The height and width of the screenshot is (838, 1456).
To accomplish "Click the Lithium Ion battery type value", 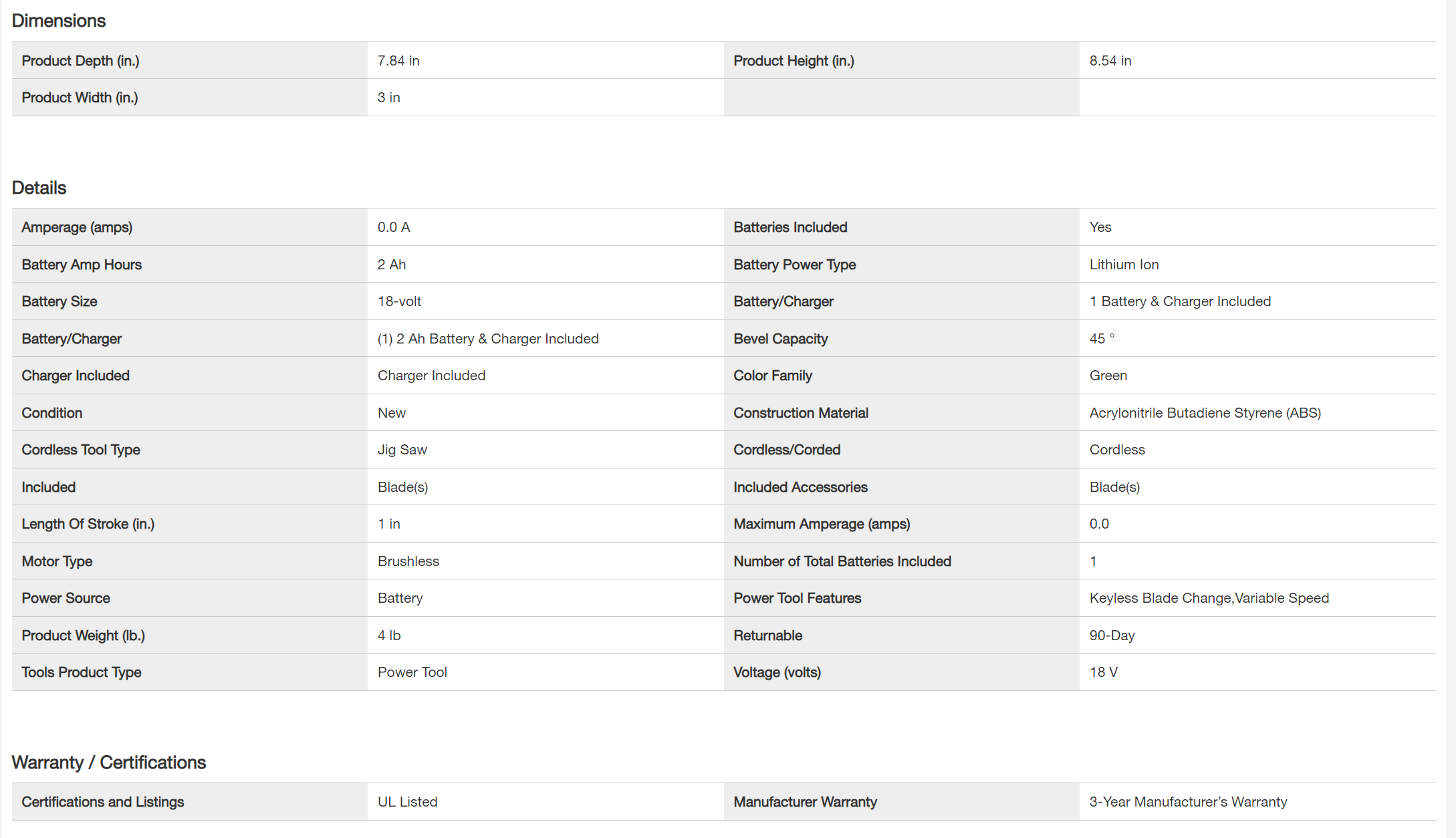I will coord(1124,265).
